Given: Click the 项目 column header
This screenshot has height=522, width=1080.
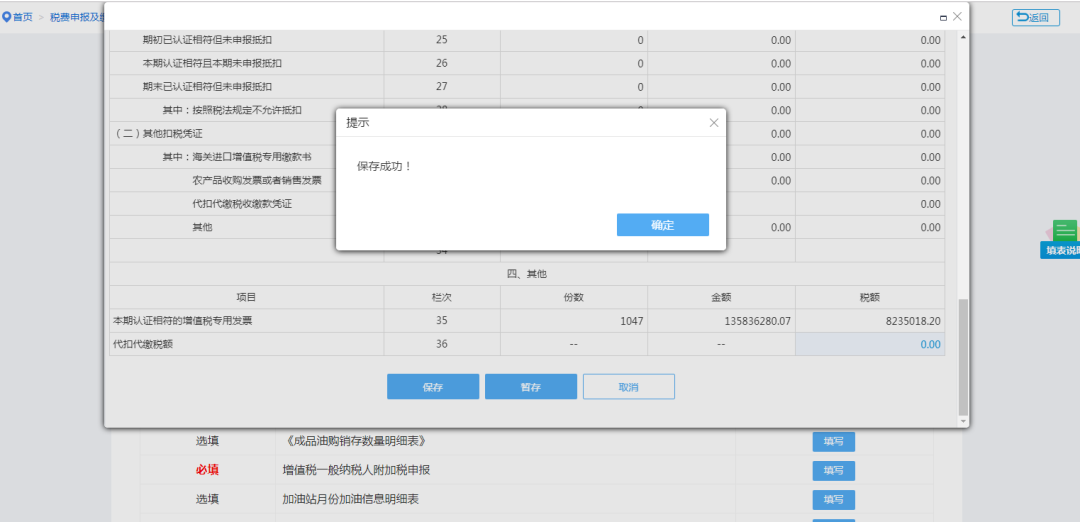Looking at the screenshot, I should point(247,297).
